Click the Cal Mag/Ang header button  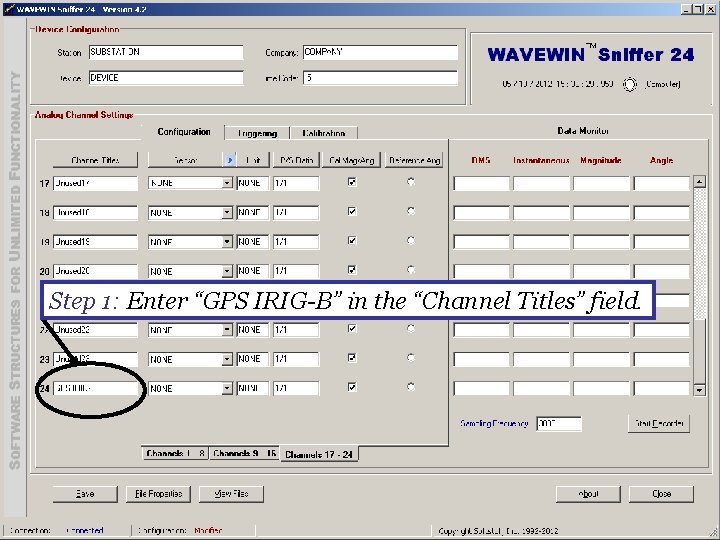point(351,160)
